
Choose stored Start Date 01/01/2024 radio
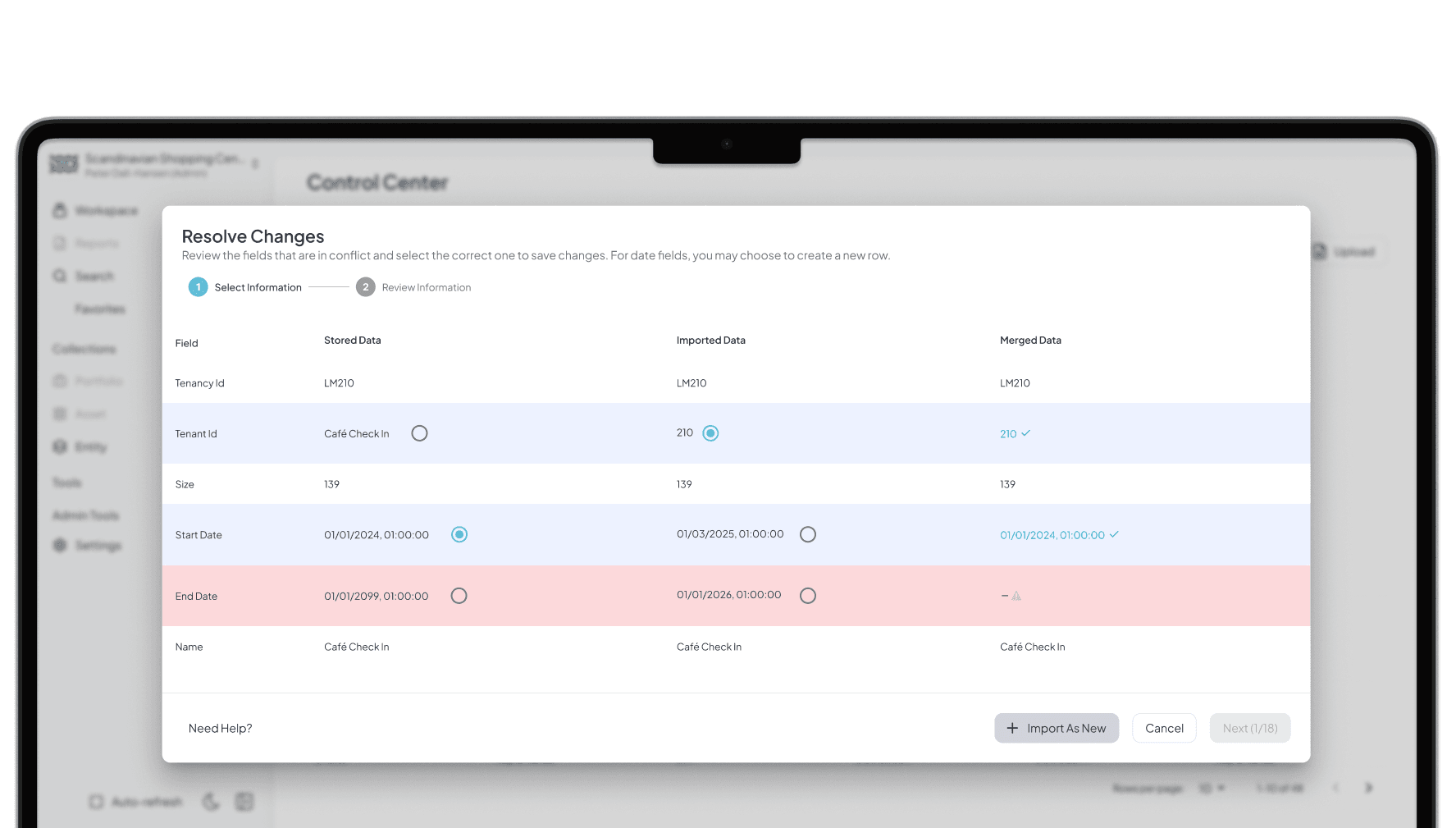[x=459, y=535]
